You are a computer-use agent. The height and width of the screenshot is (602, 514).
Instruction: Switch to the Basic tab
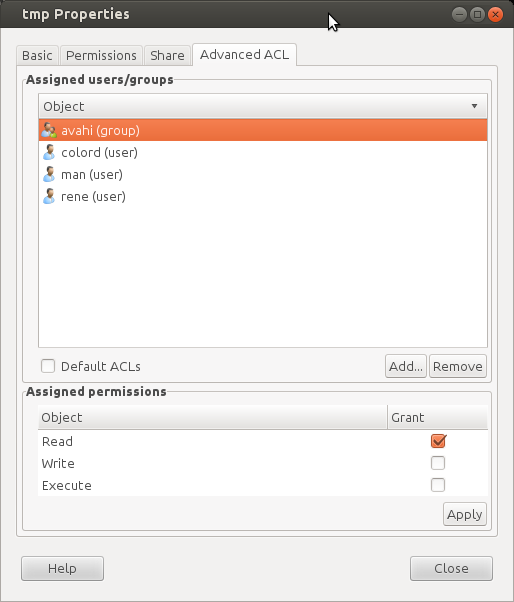tap(37, 55)
